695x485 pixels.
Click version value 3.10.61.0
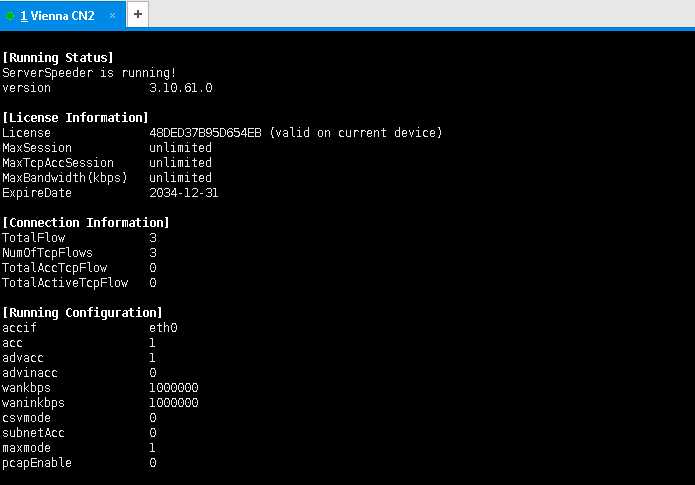coord(181,88)
